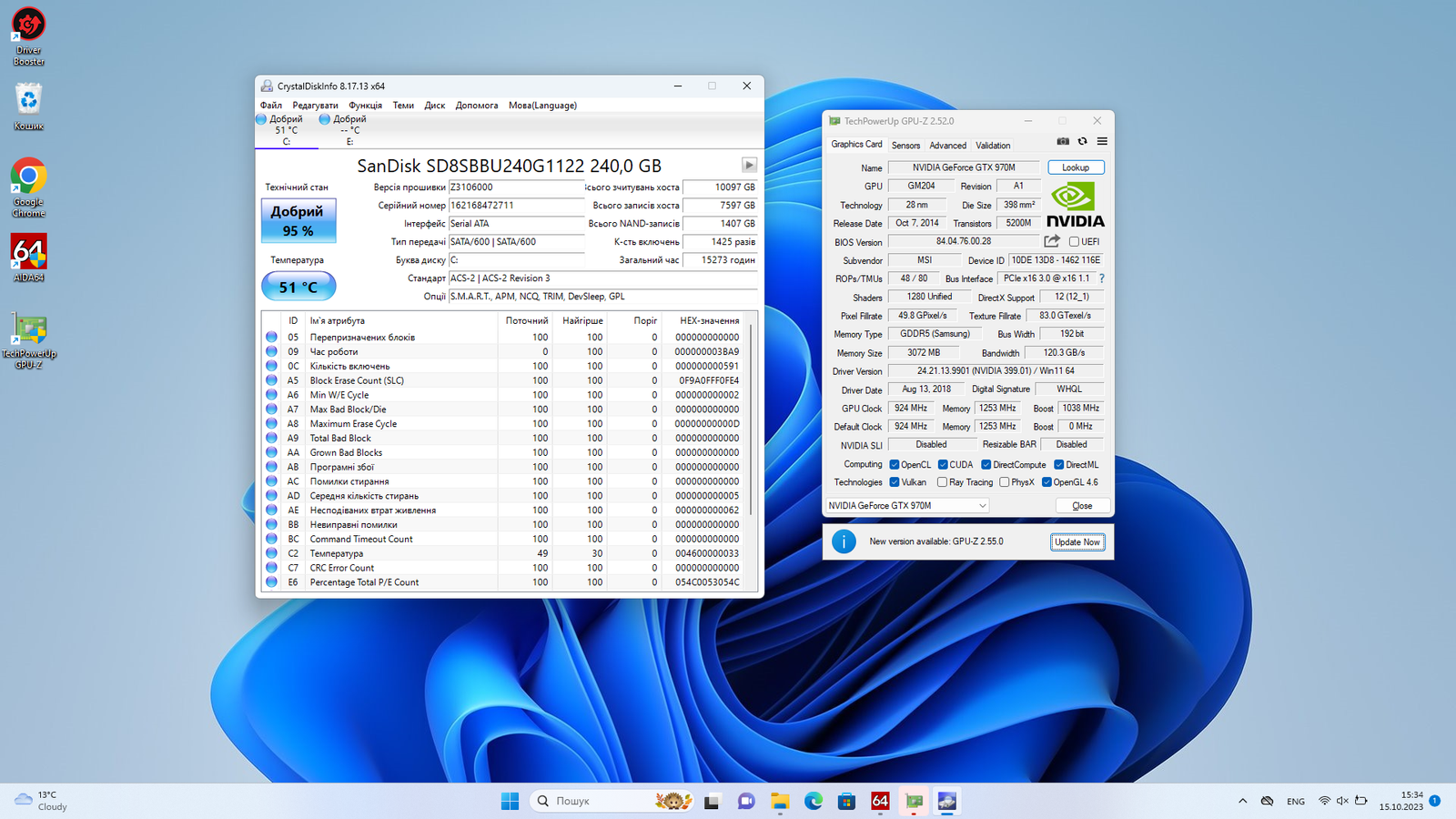The image size is (1456, 819).
Task: Click NVIDIA logo in GPU-Z
Action: [x=1075, y=205]
